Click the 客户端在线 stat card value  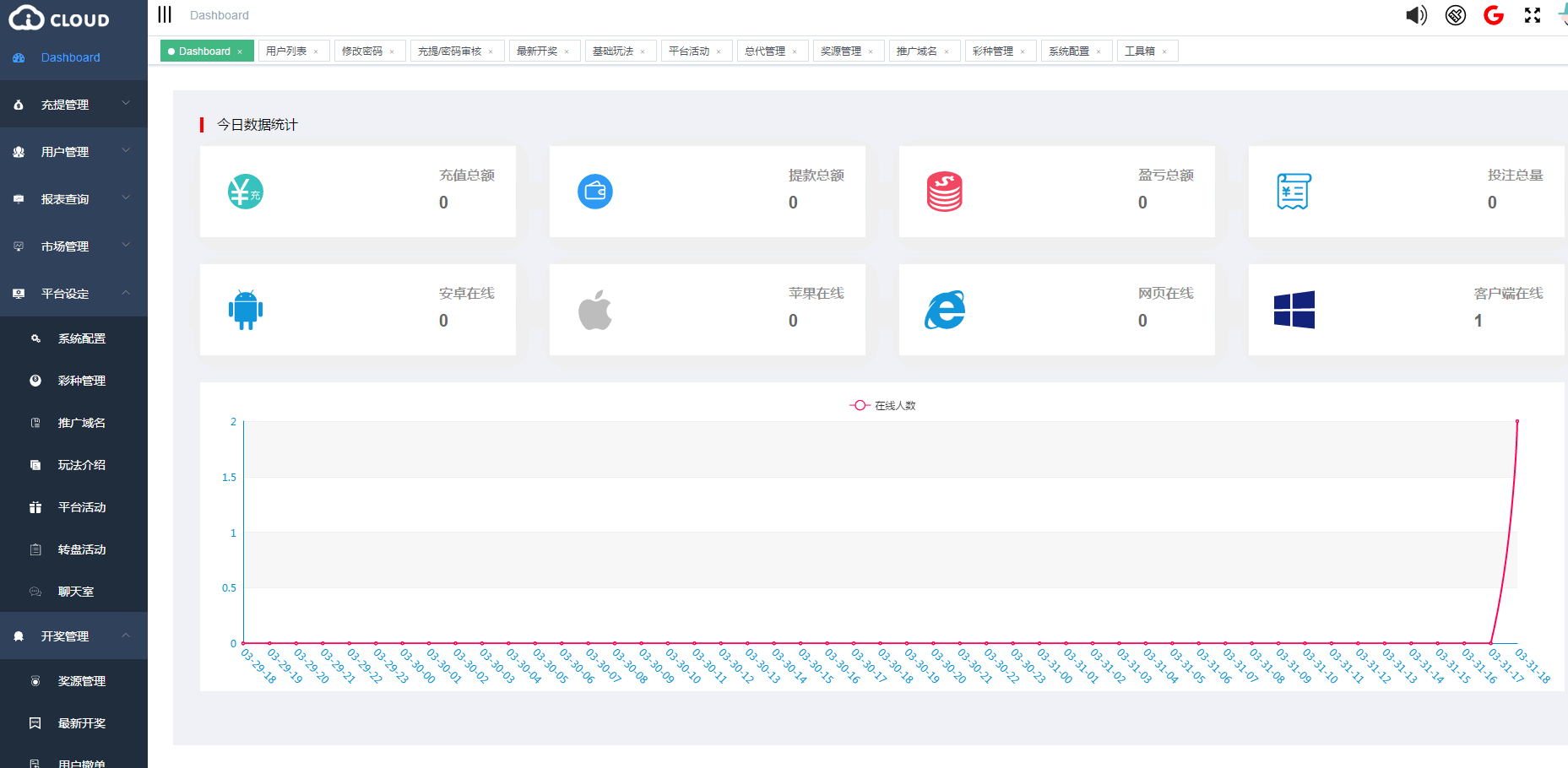(1478, 321)
